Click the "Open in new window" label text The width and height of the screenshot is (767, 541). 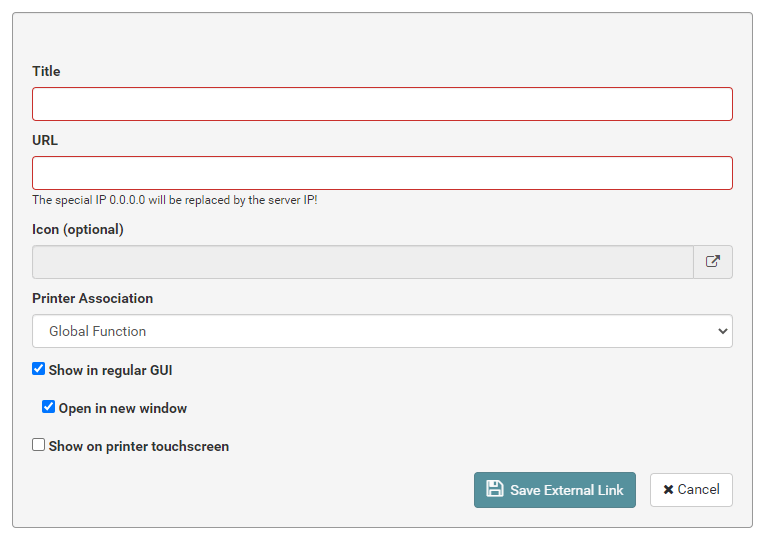tap(123, 408)
